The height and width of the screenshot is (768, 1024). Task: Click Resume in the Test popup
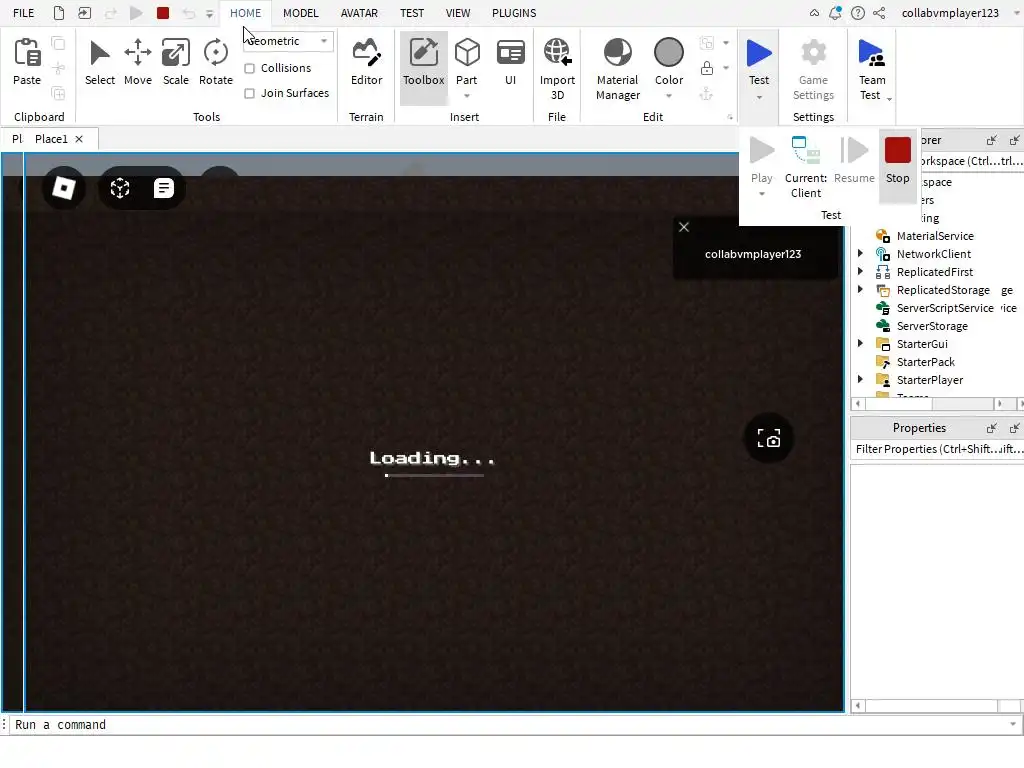854,161
